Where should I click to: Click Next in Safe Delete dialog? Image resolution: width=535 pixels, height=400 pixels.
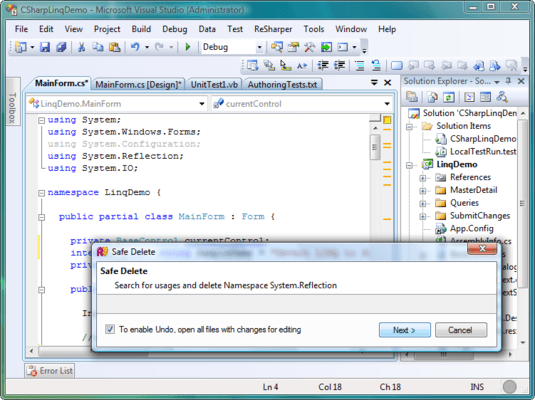pos(405,330)
